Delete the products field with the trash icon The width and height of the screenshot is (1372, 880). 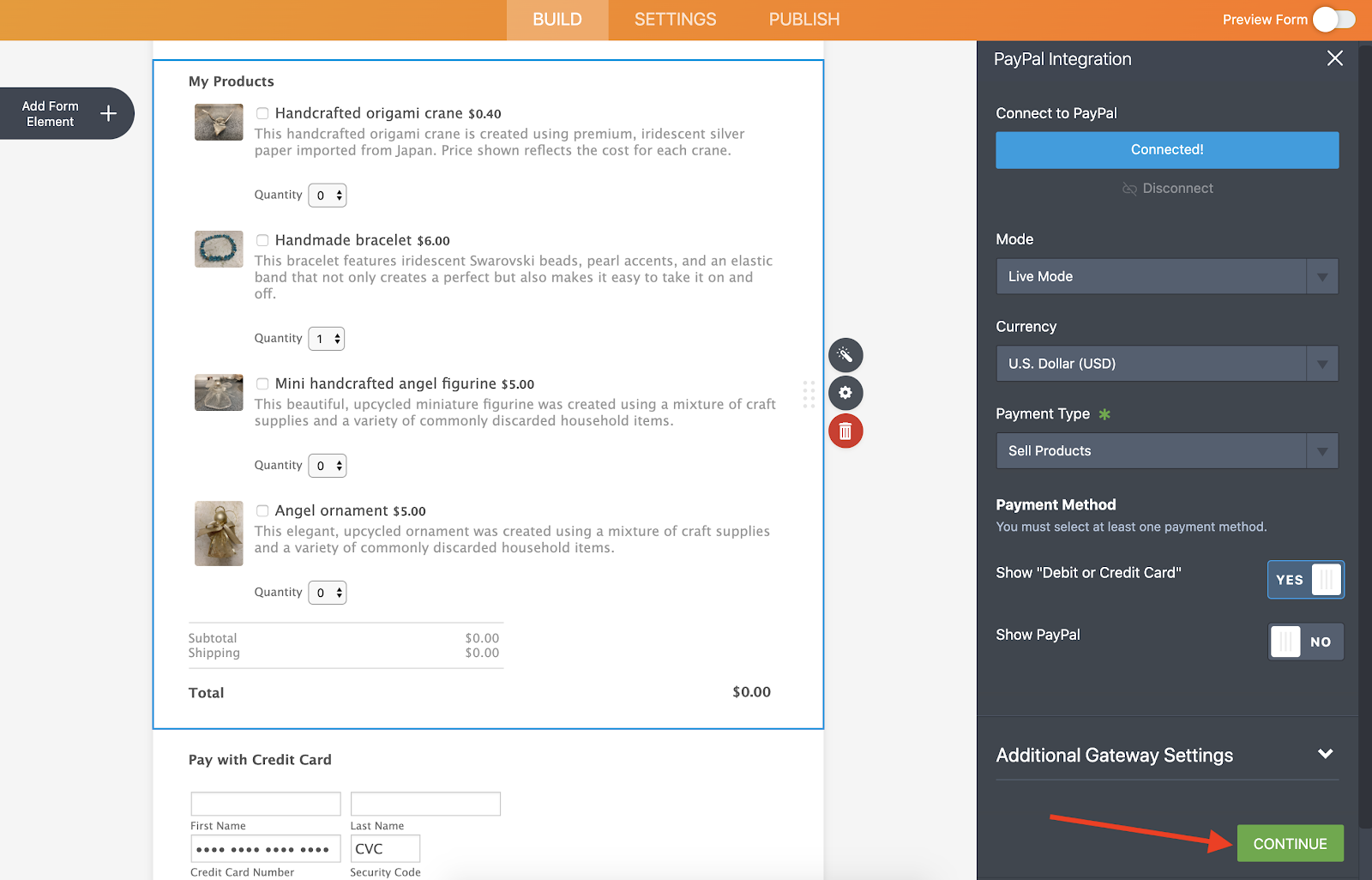tap(845, 431)
